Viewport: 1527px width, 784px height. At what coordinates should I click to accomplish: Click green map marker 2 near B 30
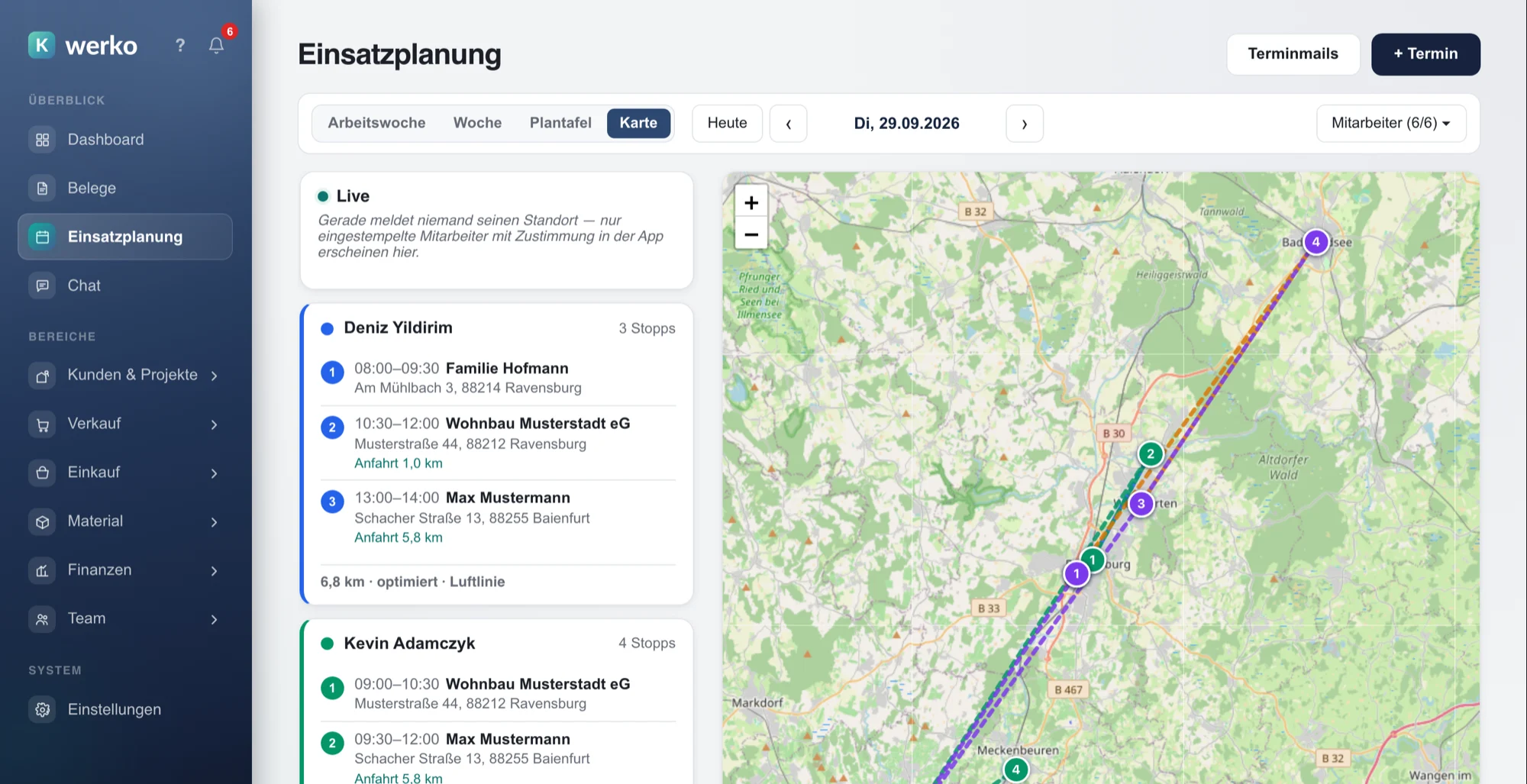coord(1151,454)
